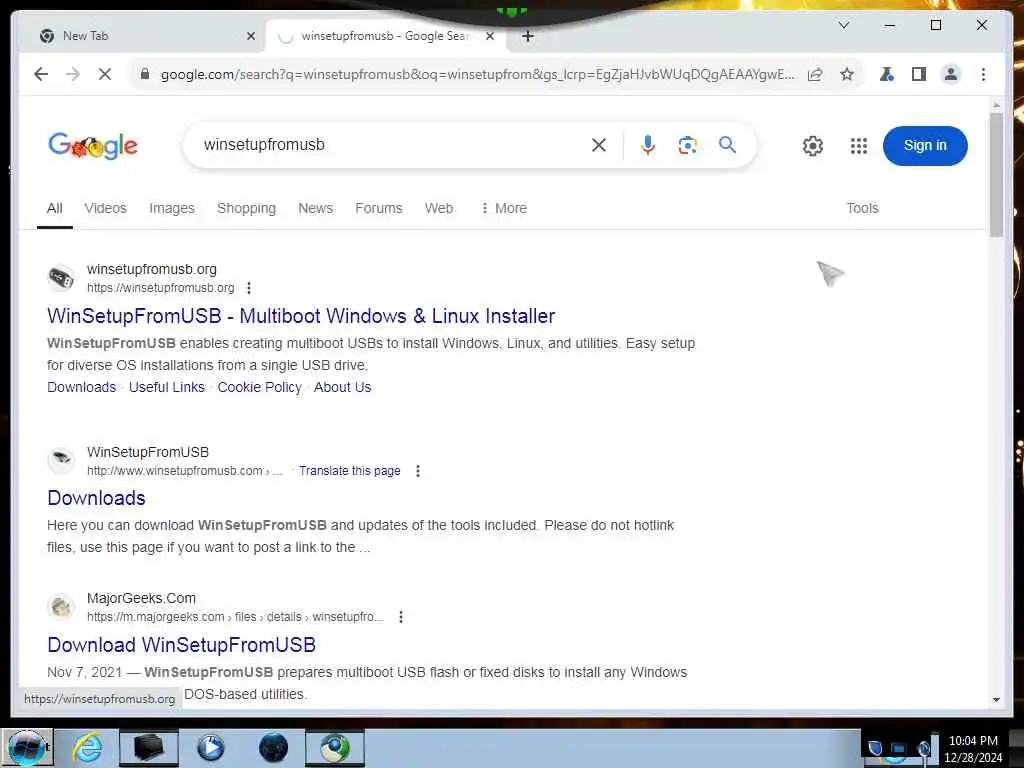This screenshot has width=1024, height=768.
Task: Click the Chrome taskbar icon
Action: click(x=335, y=748)
